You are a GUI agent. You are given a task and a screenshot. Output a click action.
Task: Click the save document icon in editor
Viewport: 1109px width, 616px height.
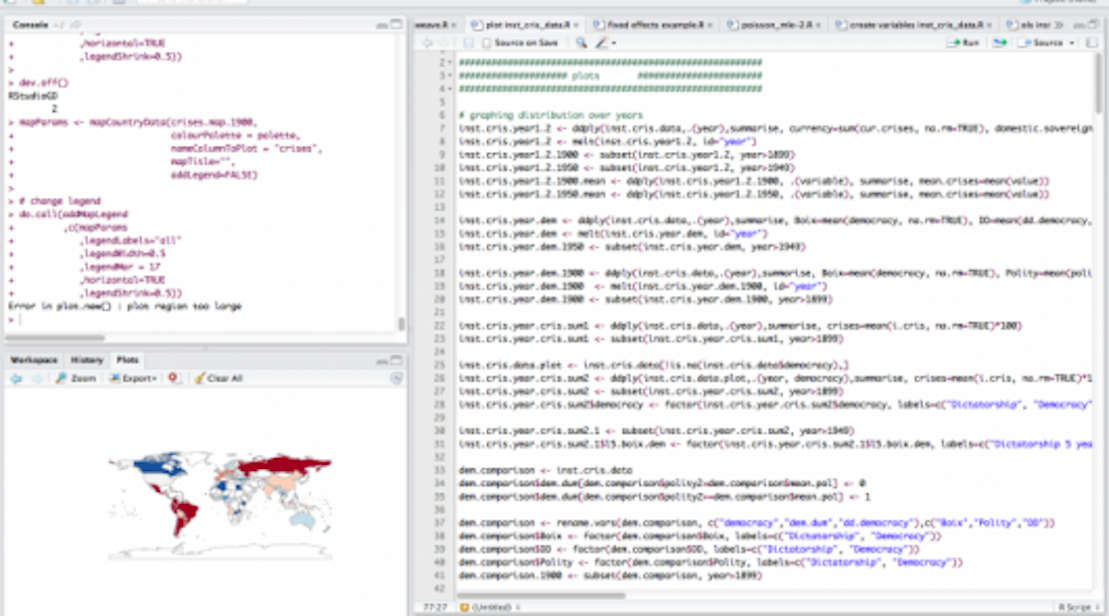pos(468,43)
